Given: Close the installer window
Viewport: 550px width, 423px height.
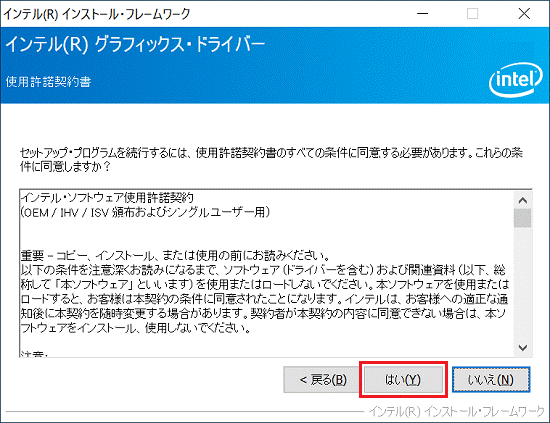Looking at the screenshot, I should [x=524, y=14].
